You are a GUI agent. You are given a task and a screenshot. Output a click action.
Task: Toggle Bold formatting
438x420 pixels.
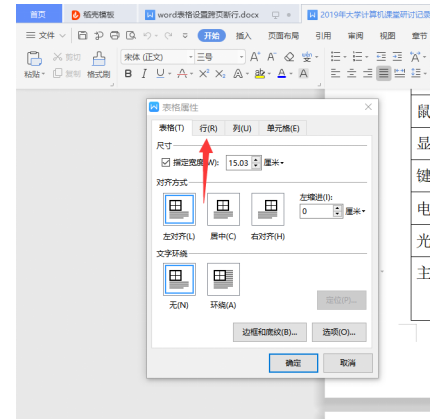(128, 73)
